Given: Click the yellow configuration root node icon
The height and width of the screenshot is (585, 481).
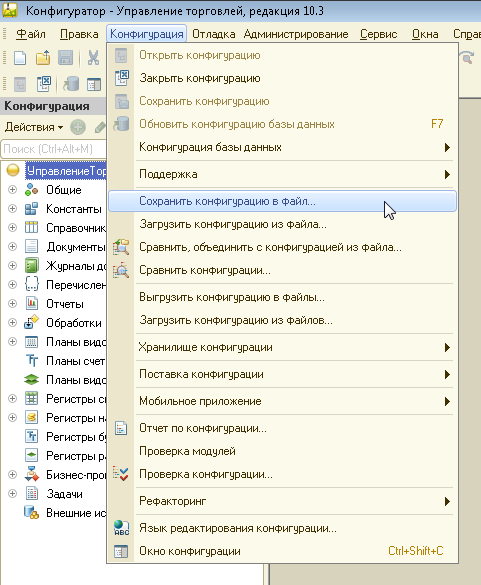Looking at the screenshot, I should 13,170.
